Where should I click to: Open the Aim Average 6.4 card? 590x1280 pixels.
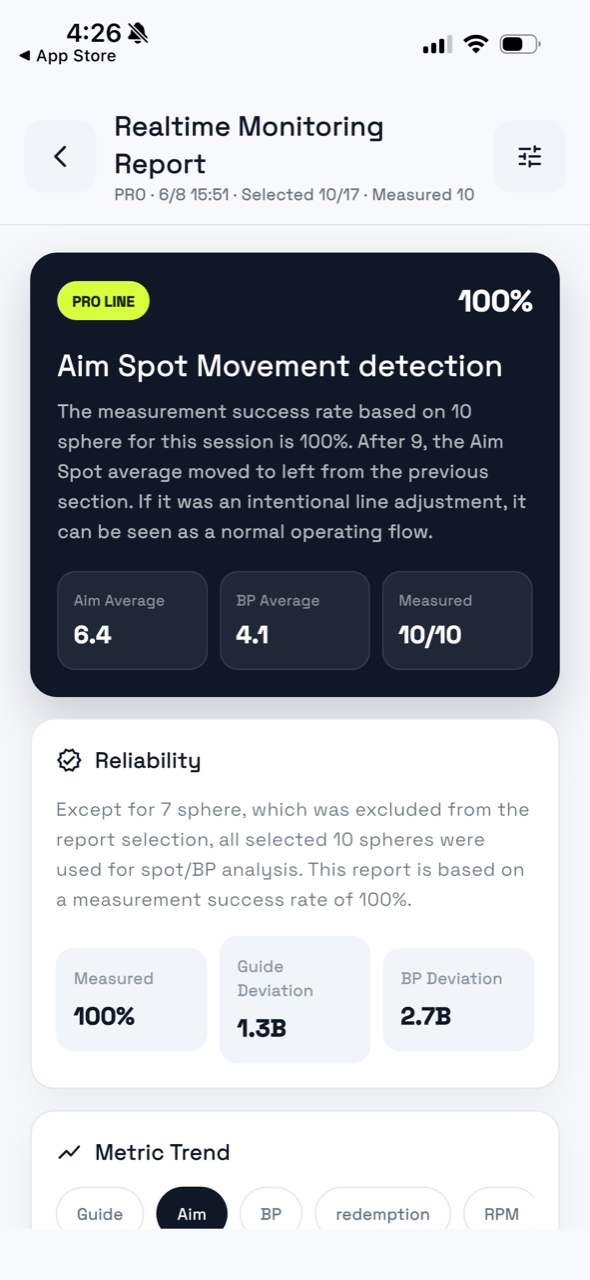coord(132,620)
